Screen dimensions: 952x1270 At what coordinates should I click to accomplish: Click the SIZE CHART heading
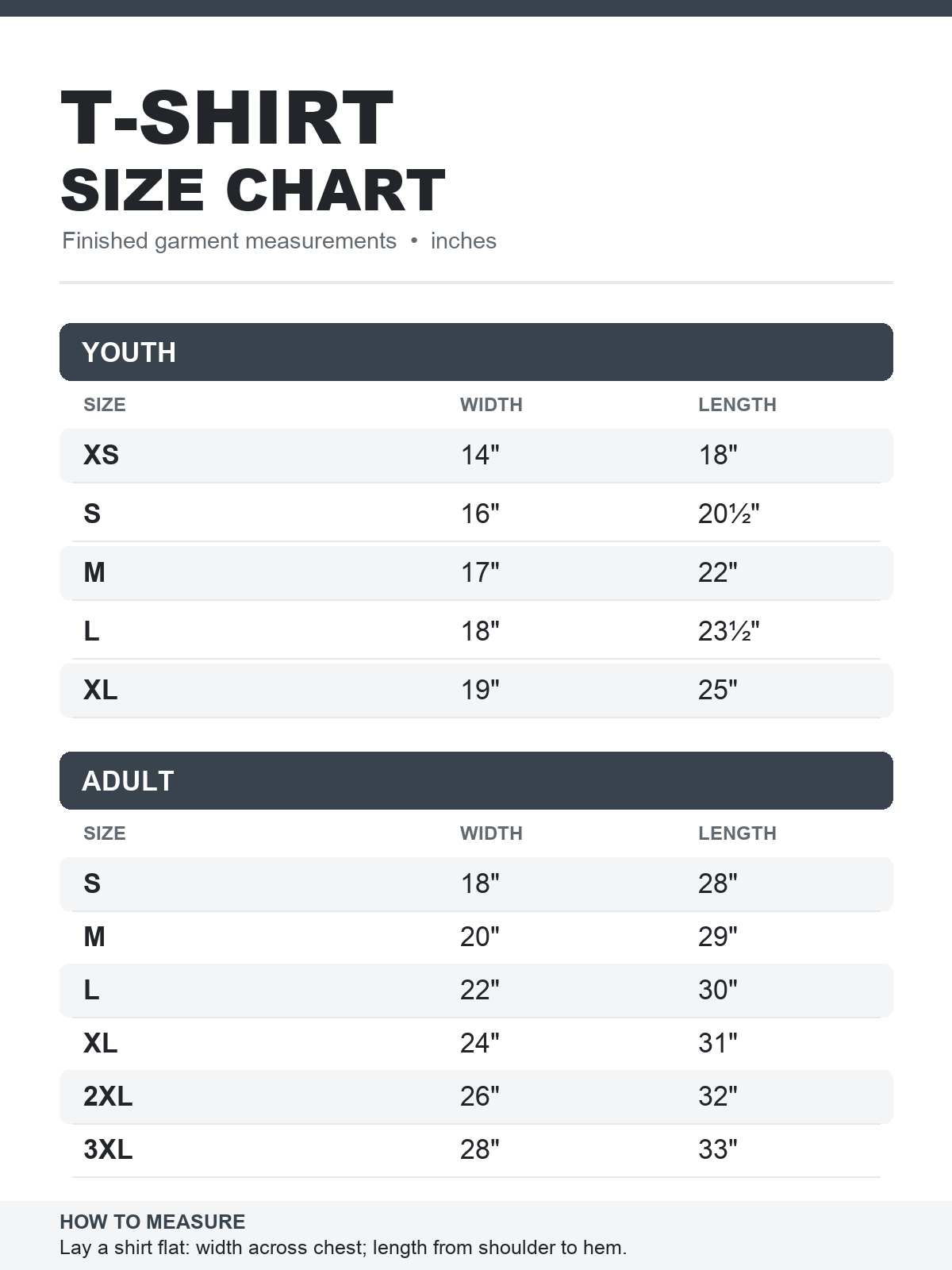coord(252,190)
